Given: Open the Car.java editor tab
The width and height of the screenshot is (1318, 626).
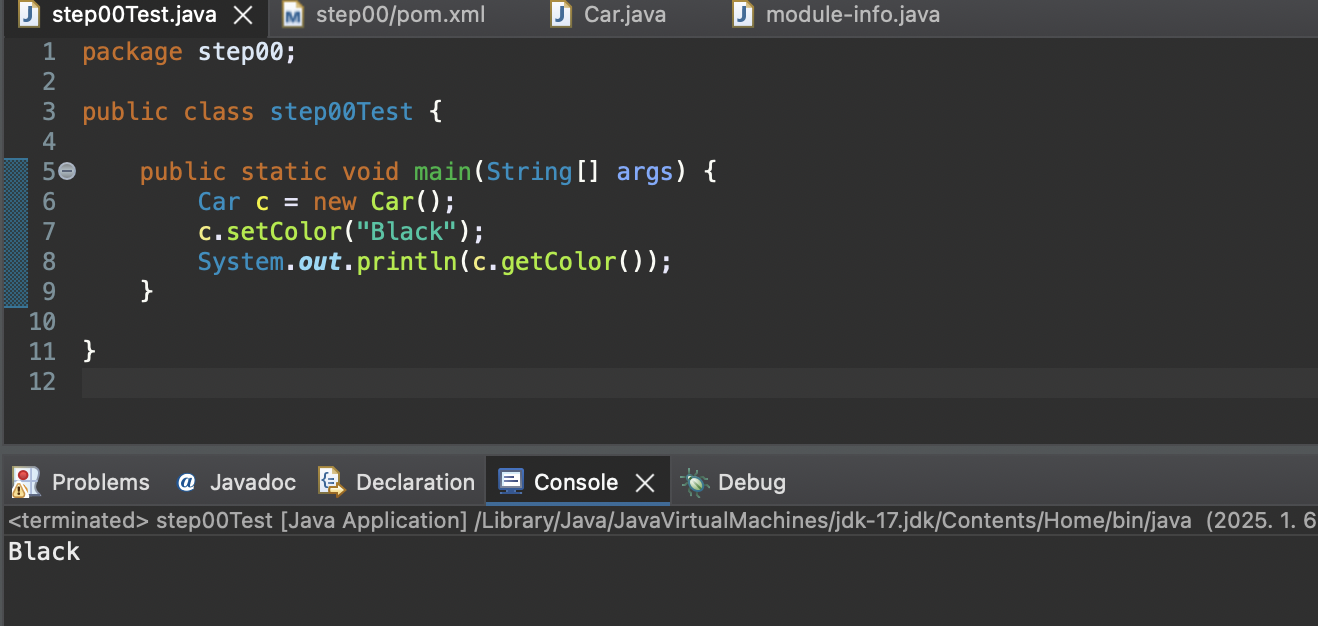Looking at the screenshot, I should (625, 15).
